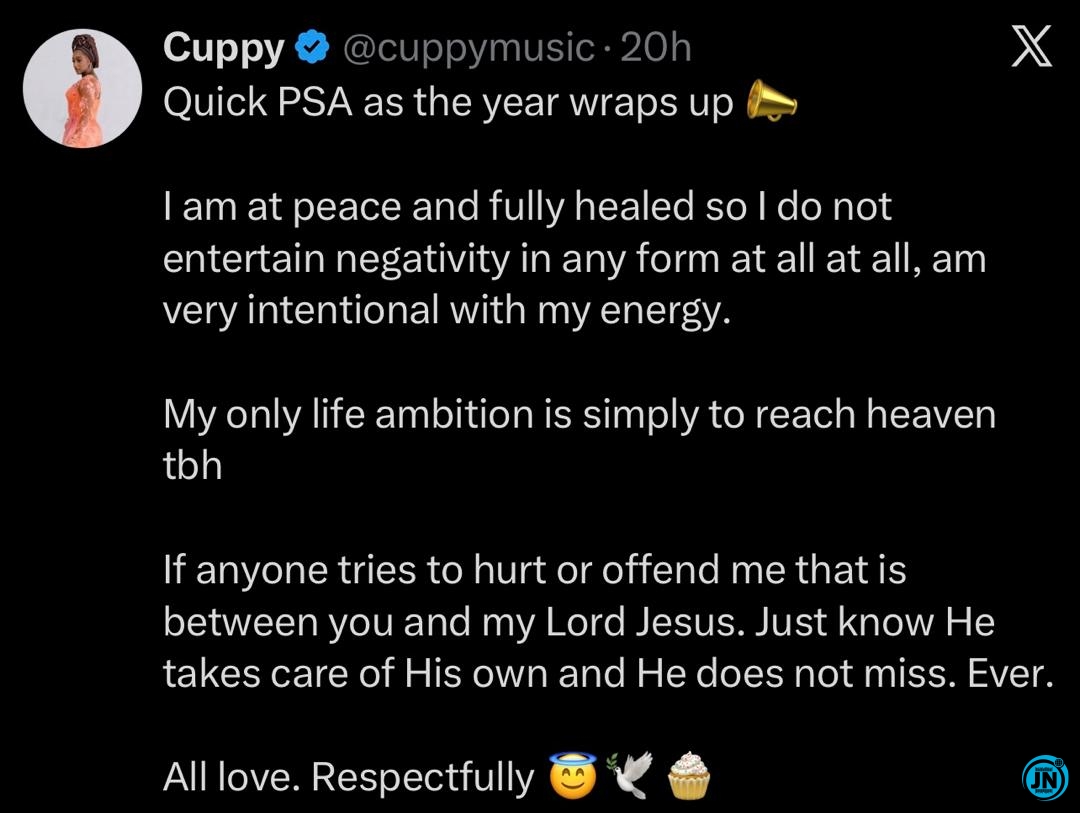Click the Cuppy display name
This screenshot has width=1080, height=813.
point(224,48)
